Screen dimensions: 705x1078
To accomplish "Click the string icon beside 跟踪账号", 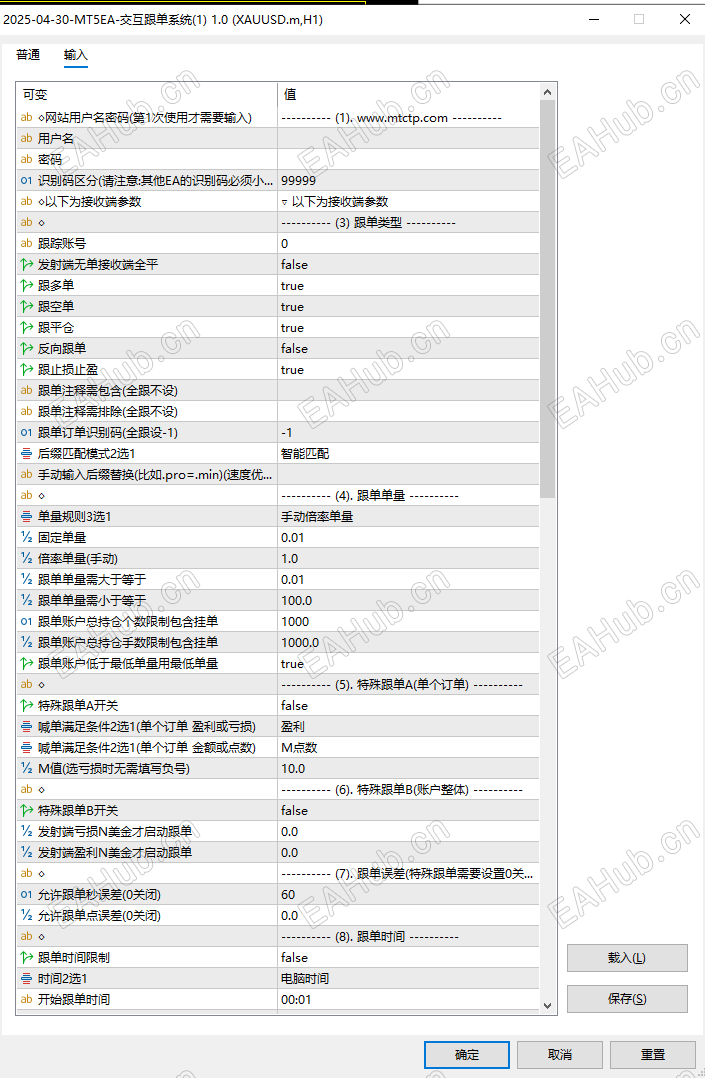I will (26, 243).
